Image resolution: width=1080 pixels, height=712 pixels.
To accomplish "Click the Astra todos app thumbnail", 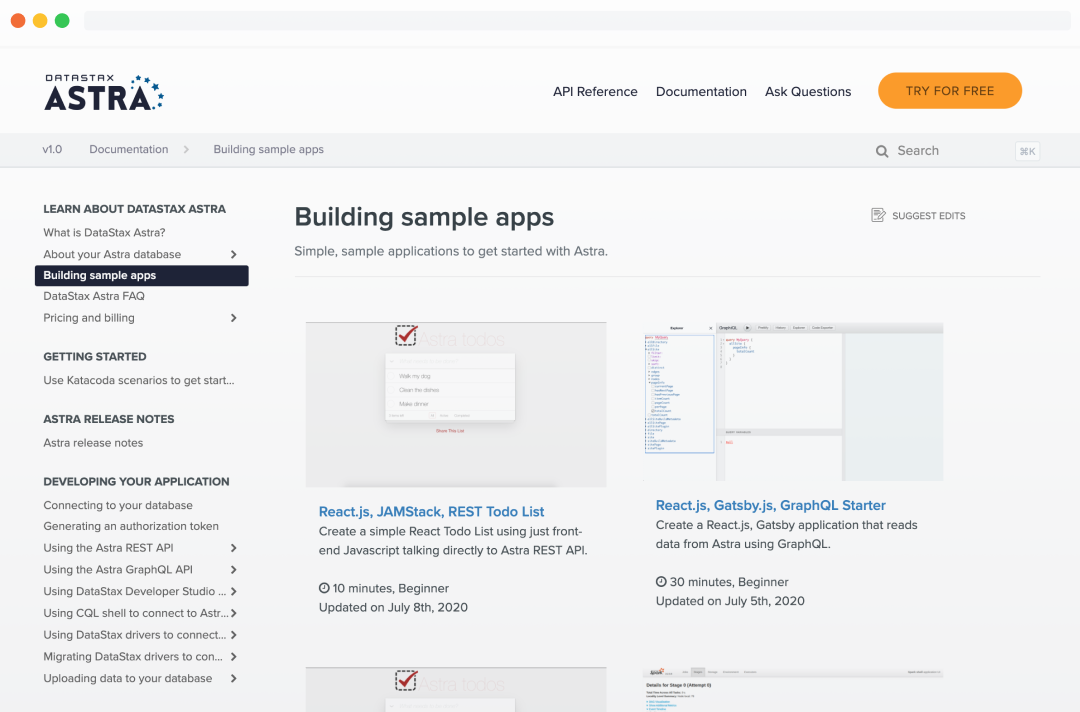I will click(456, 404).
